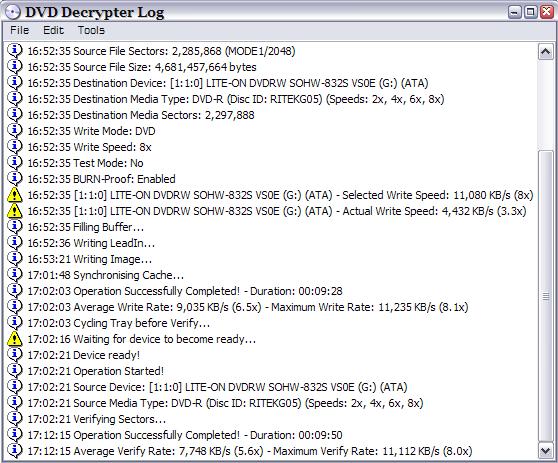Screen dimensions: 558x463
Task: Click info icon beside Writing LeadIn entry
Action: tap(15, 243)
